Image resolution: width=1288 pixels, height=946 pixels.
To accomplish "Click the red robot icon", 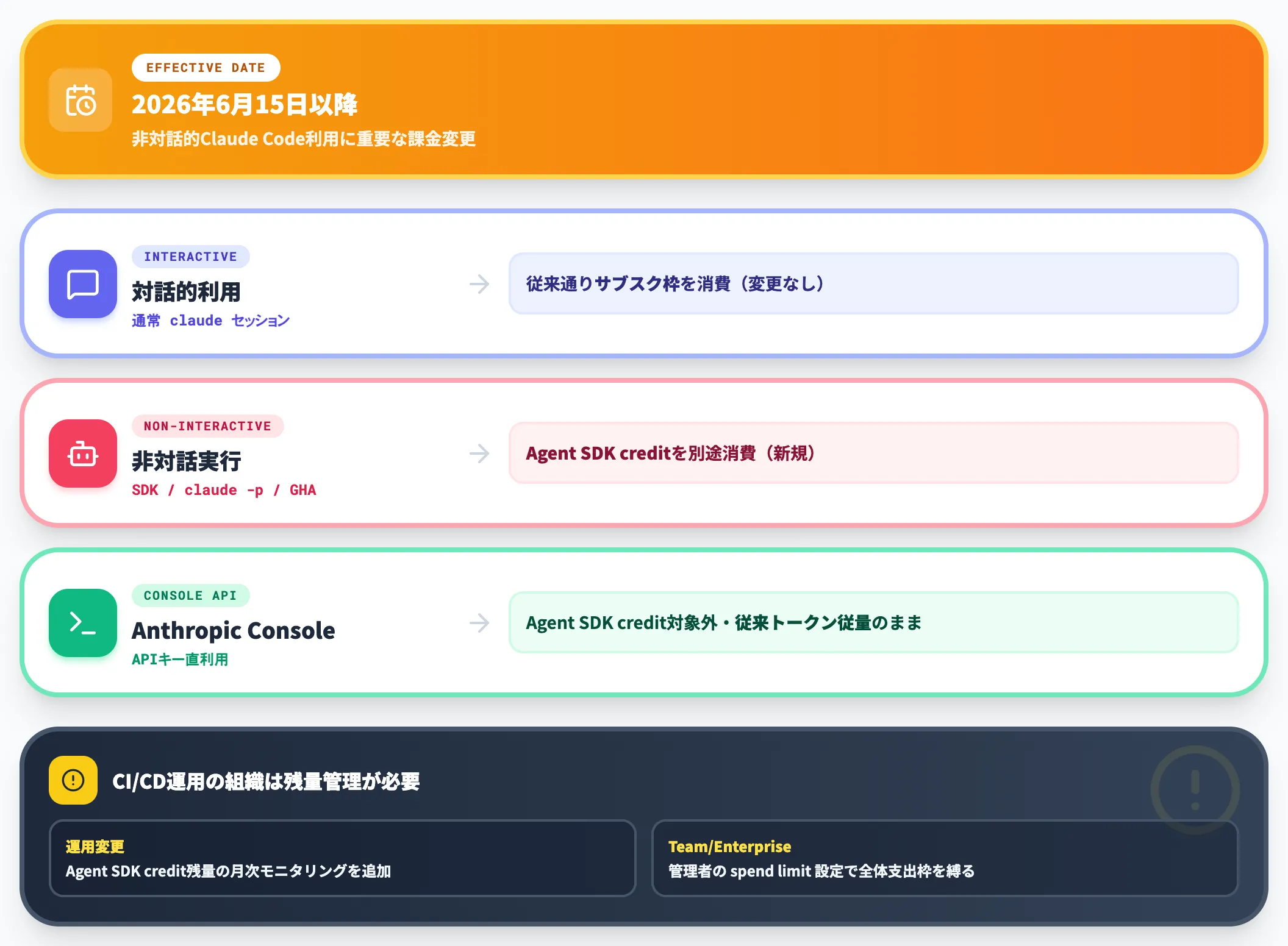I will [x=83, y=453].
